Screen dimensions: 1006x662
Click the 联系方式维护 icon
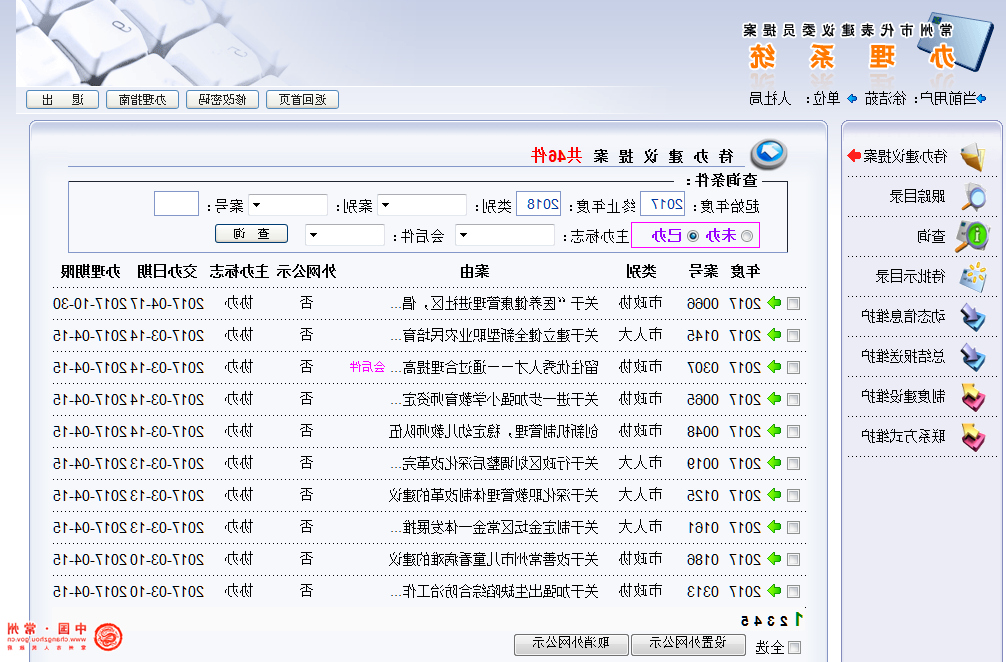[x=973, y=437]
